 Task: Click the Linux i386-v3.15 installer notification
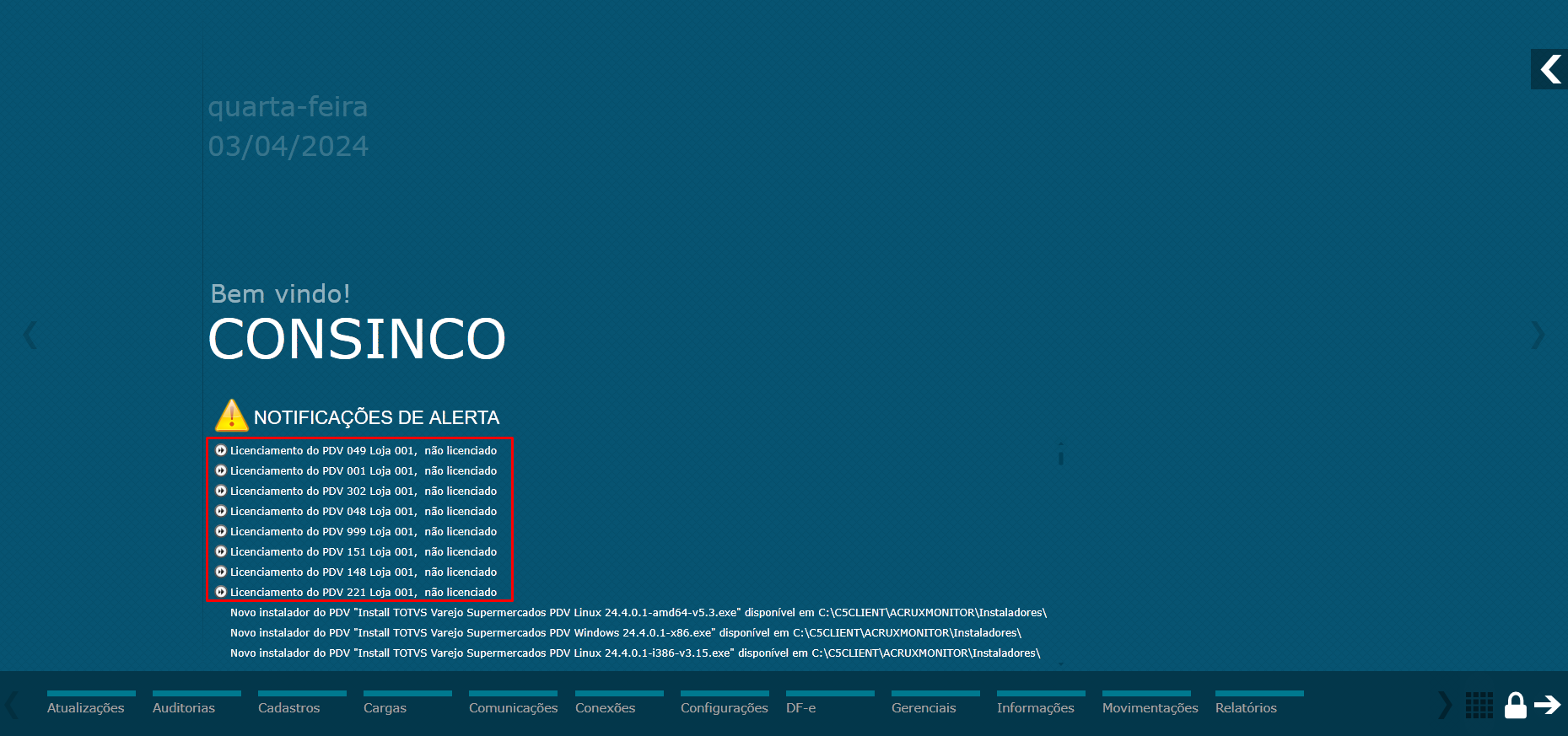coord(635,653)
